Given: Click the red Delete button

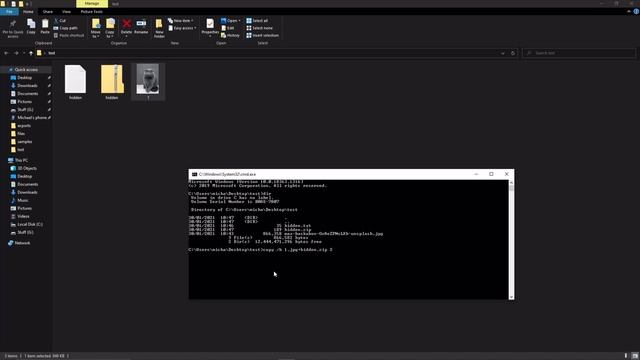Looking at the screenshot, I should tap(127, 27).
